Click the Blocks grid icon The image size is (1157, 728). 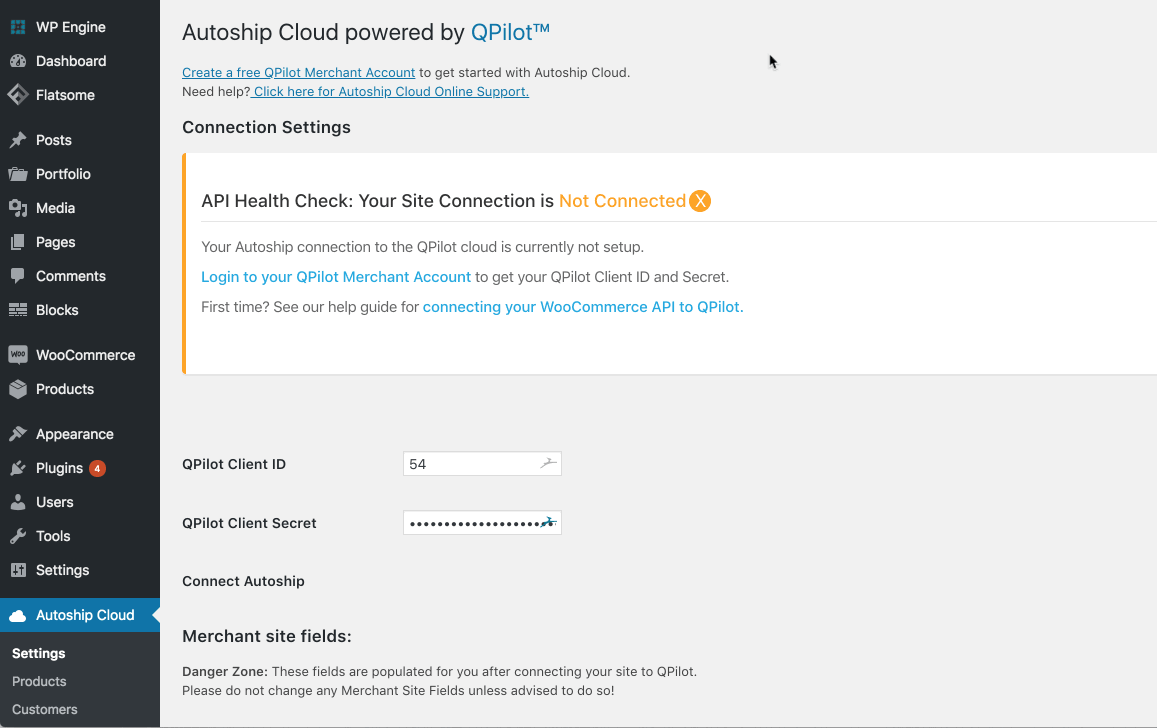pos(18,310)
